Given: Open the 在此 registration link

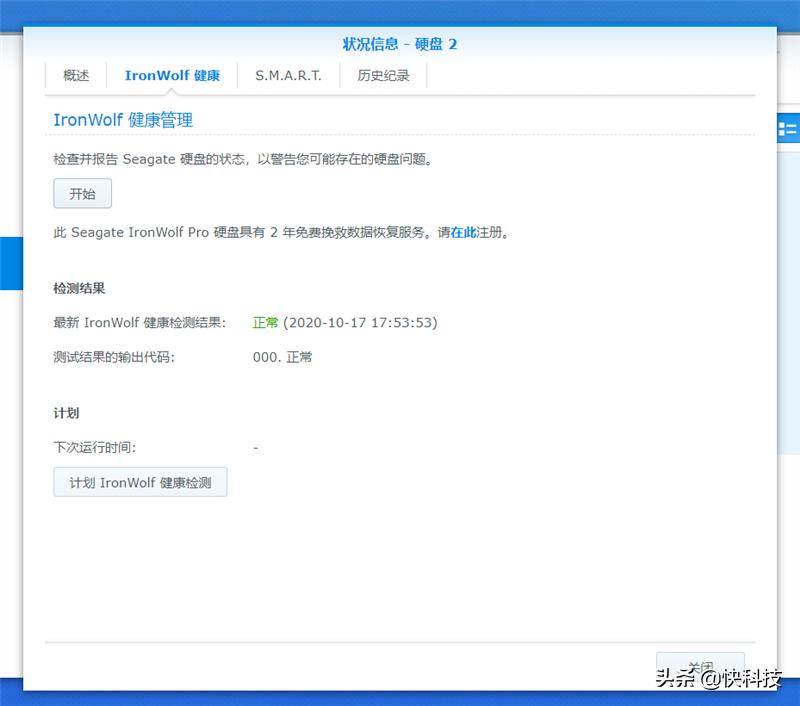Looking at the screenshot, I should pos(462,232).
